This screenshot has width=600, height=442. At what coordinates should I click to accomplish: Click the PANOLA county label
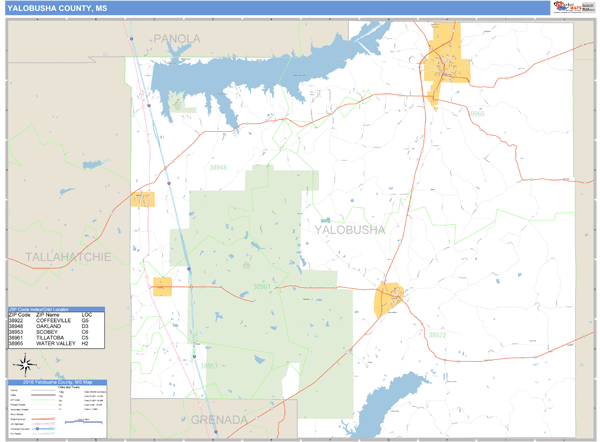point(177,38)
